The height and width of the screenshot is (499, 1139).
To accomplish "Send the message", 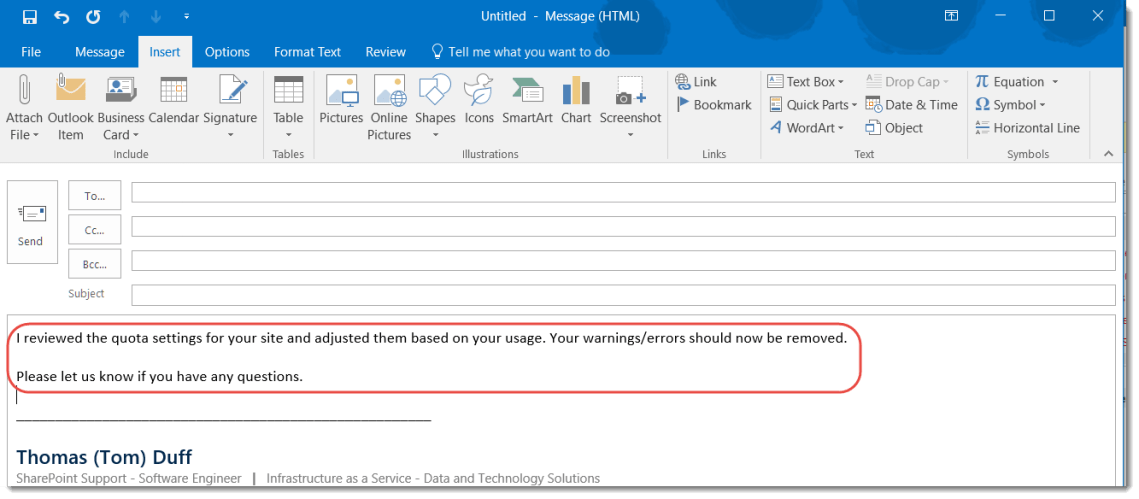I will tap(32, 222).
